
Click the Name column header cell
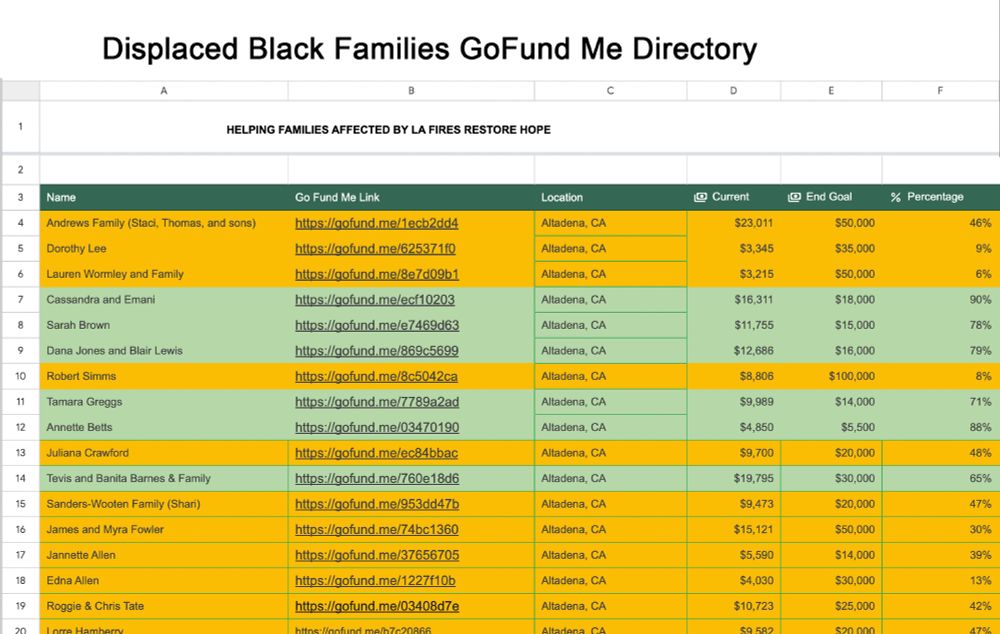[164, 197]
